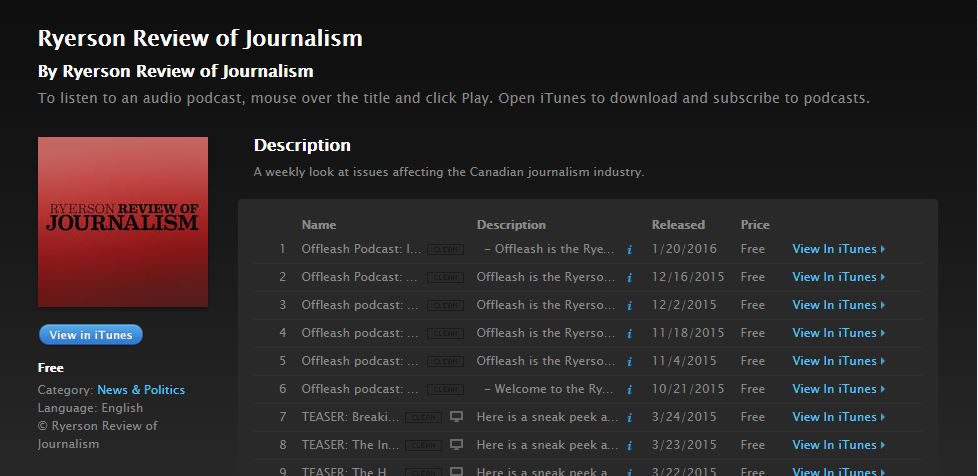View episode 3 in iTunes
The image size is (978, 476).
838,305
